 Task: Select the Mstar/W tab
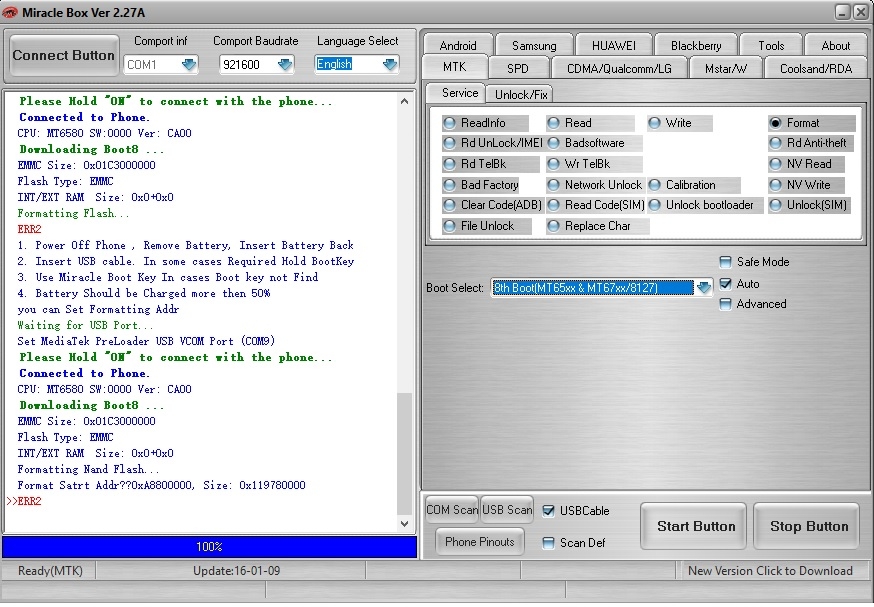click(726, 68)
